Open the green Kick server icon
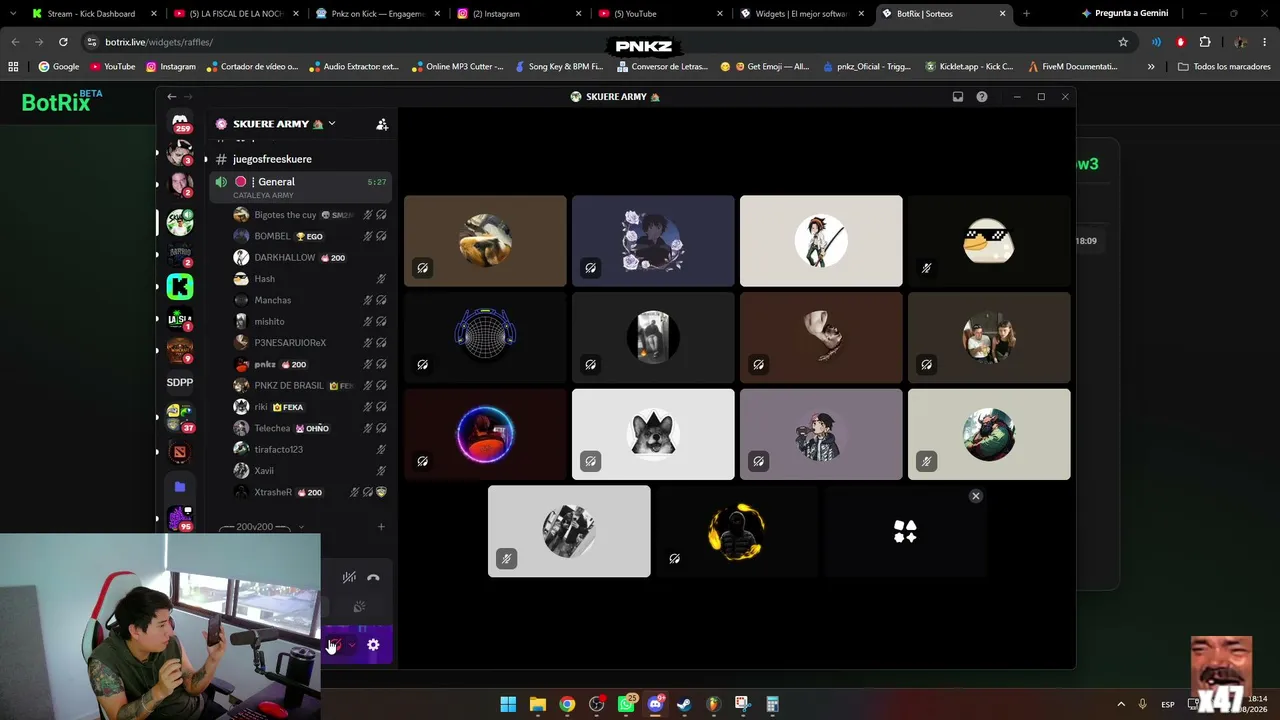 [180, 287]
